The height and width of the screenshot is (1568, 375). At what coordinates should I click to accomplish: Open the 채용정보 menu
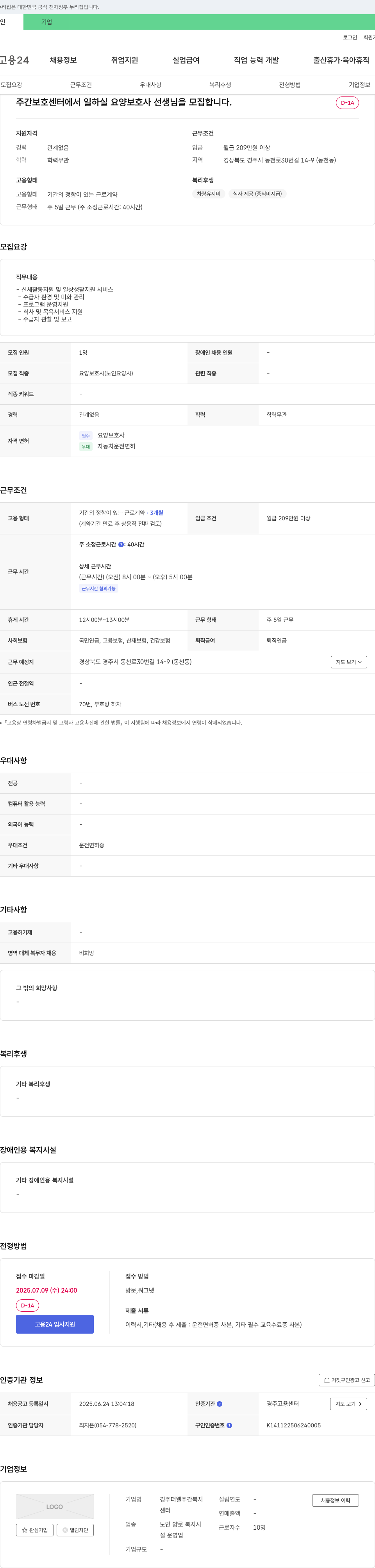pos(63,60)
